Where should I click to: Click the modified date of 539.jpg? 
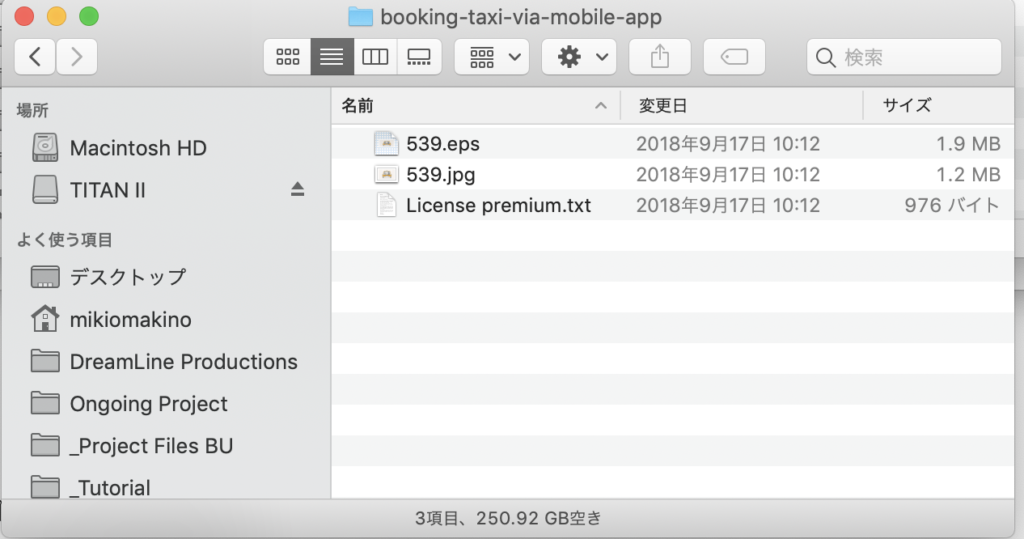pyautogui.click(x=728, y=174)
